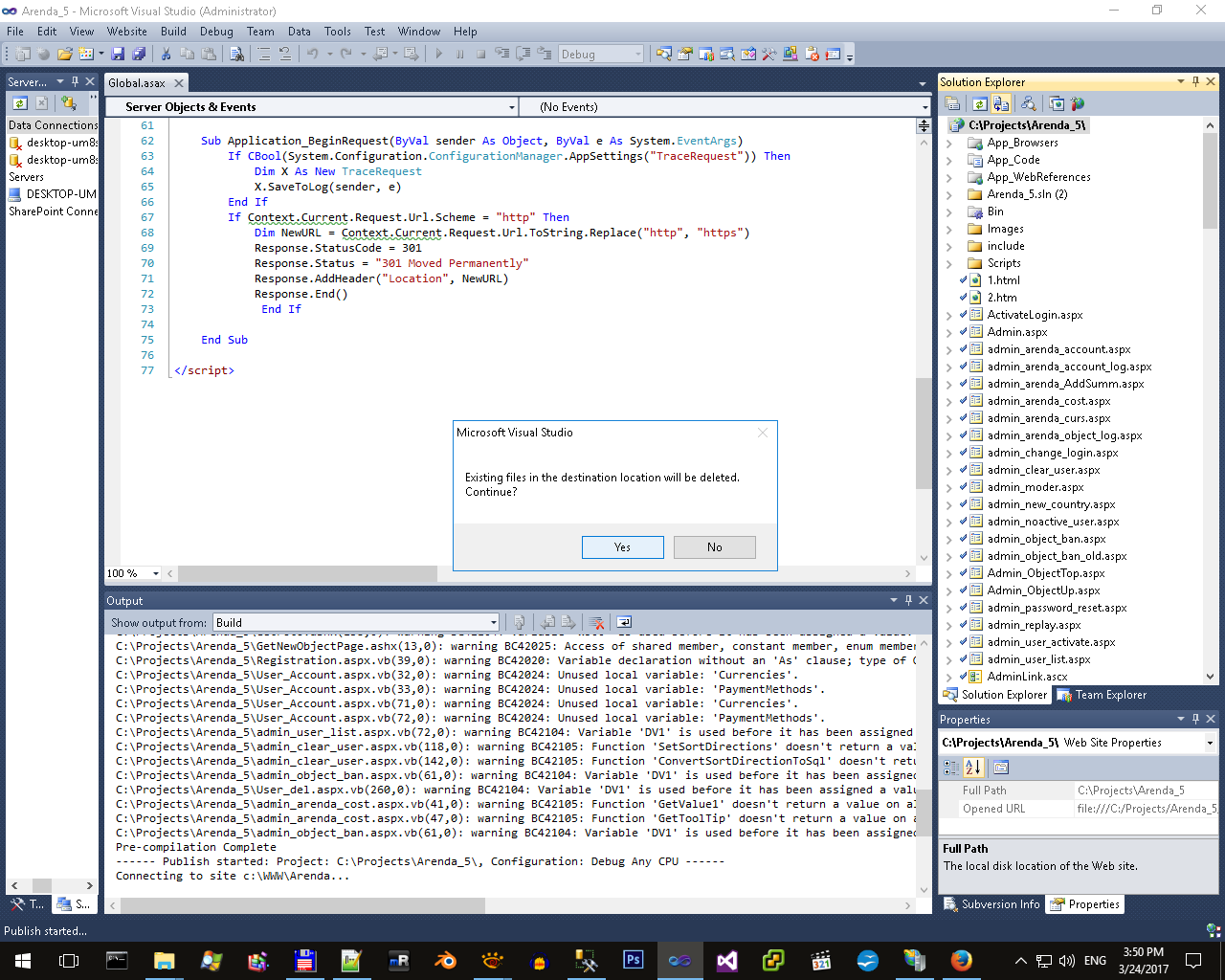Click Alphabetical sort icon in Properties panel
Image resolution: width=1225 pixels, height=980 pixels.
[974, 768]
